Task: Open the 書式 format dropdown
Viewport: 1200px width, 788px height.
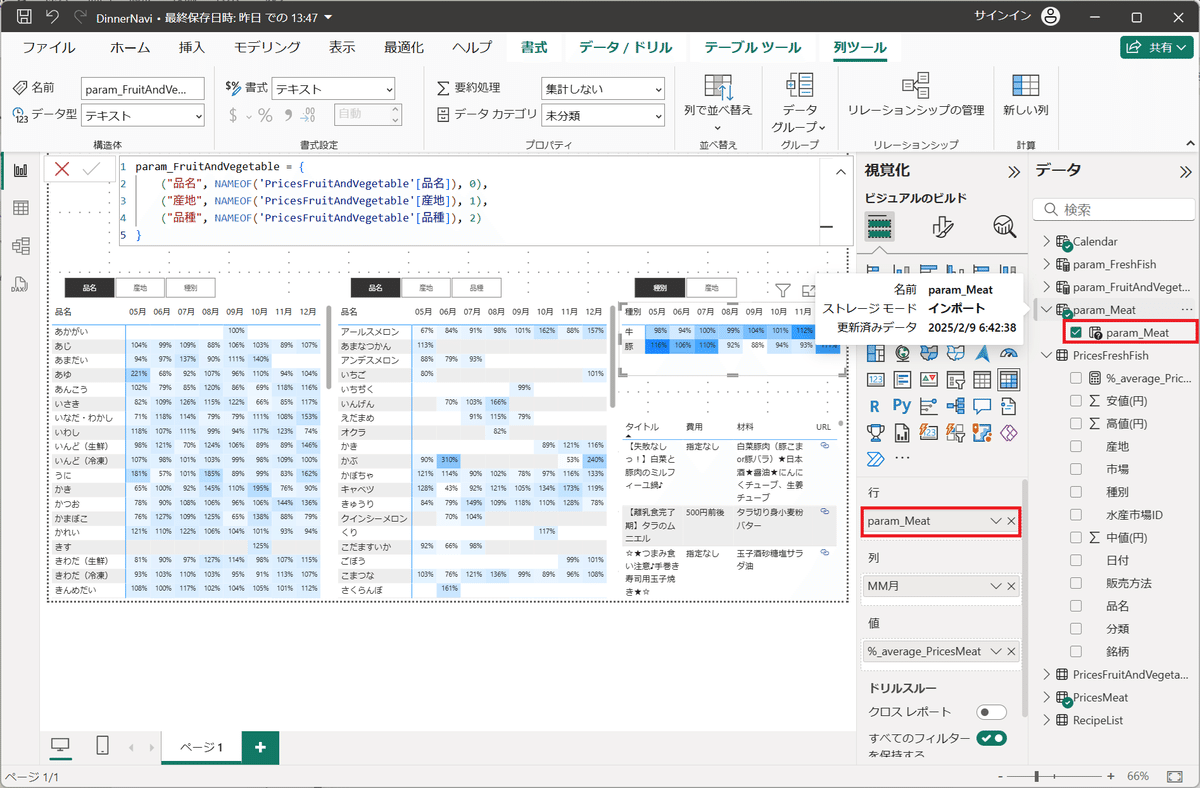Action: [335, 89]
